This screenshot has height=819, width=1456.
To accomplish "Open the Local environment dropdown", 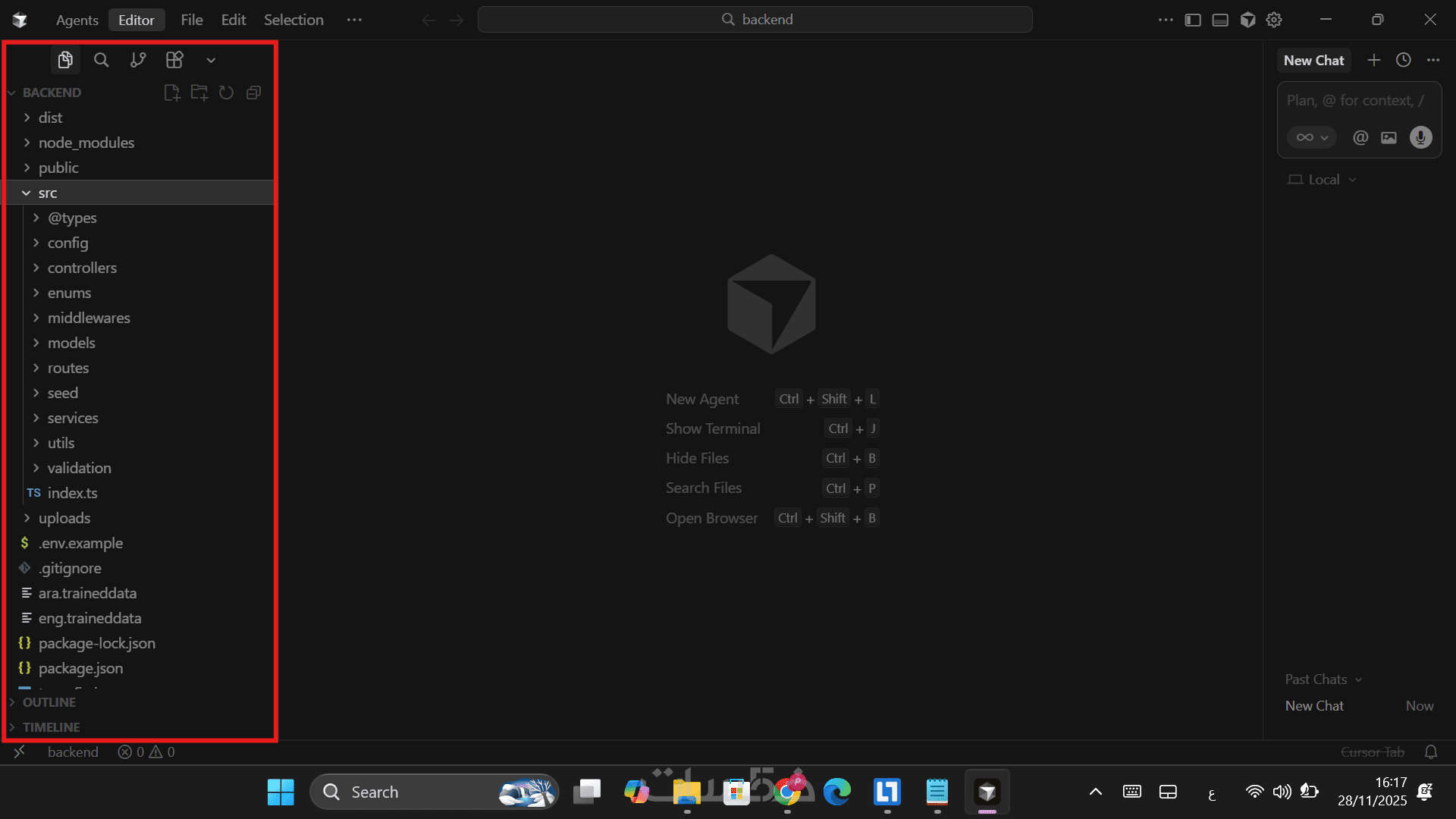I will 1323,180.
